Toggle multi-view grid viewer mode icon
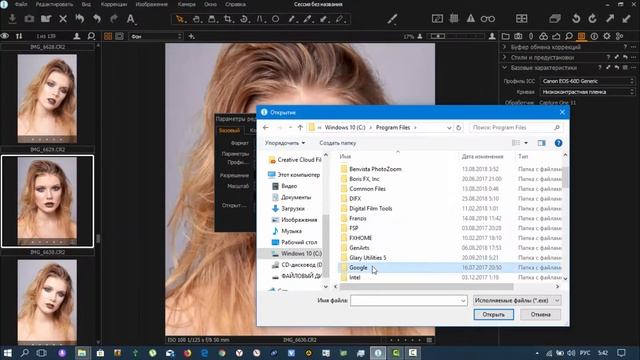The image size is (640, 360). click(108, 36)
